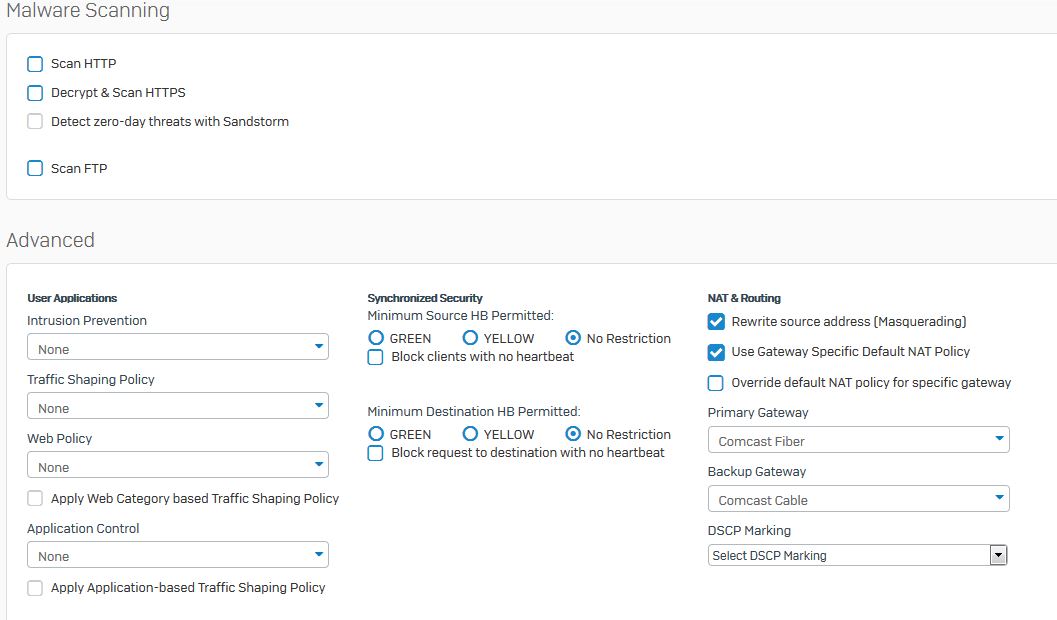Select GREEN for Minimum Source HB
This screenshot has width=1057, height=620.
click(377, 339)
